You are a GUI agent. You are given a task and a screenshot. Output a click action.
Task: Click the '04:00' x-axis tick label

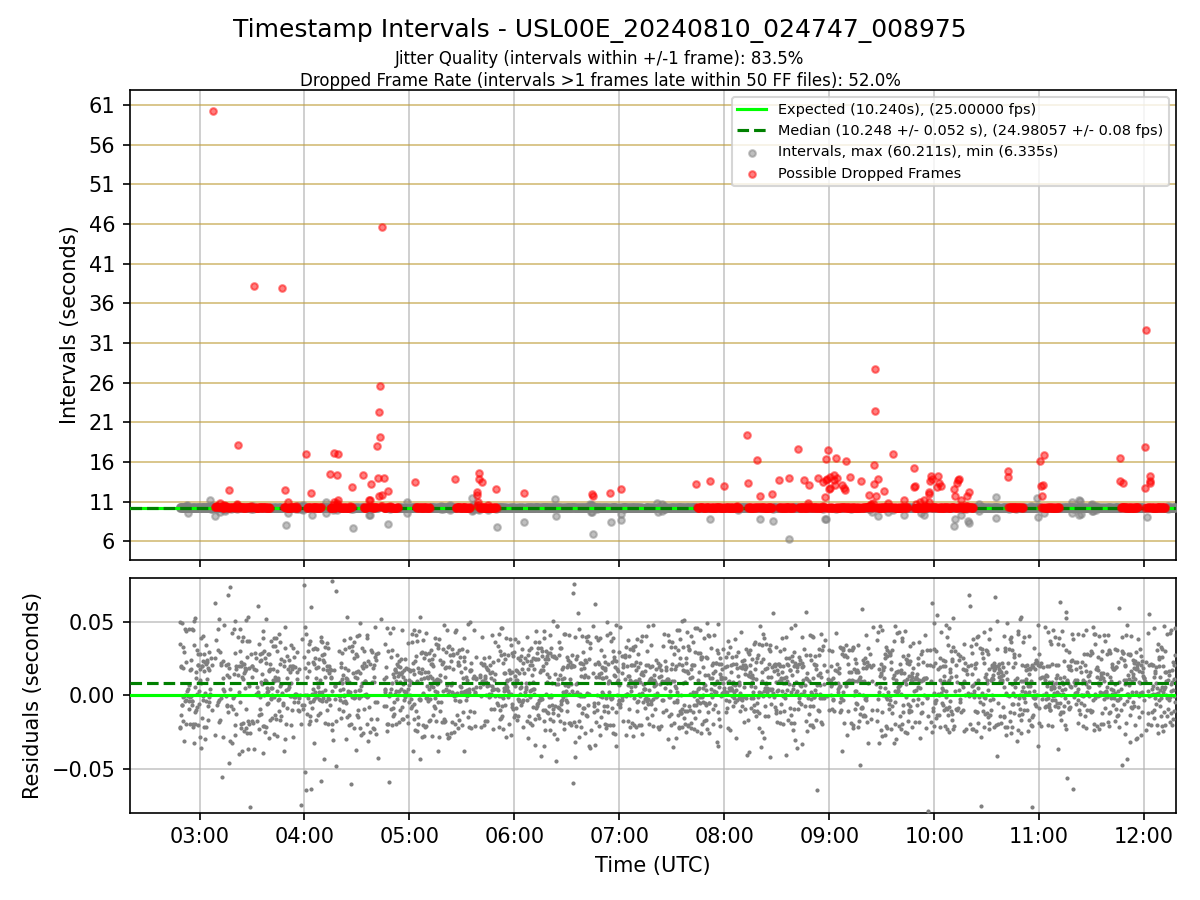tap(304, 834)
